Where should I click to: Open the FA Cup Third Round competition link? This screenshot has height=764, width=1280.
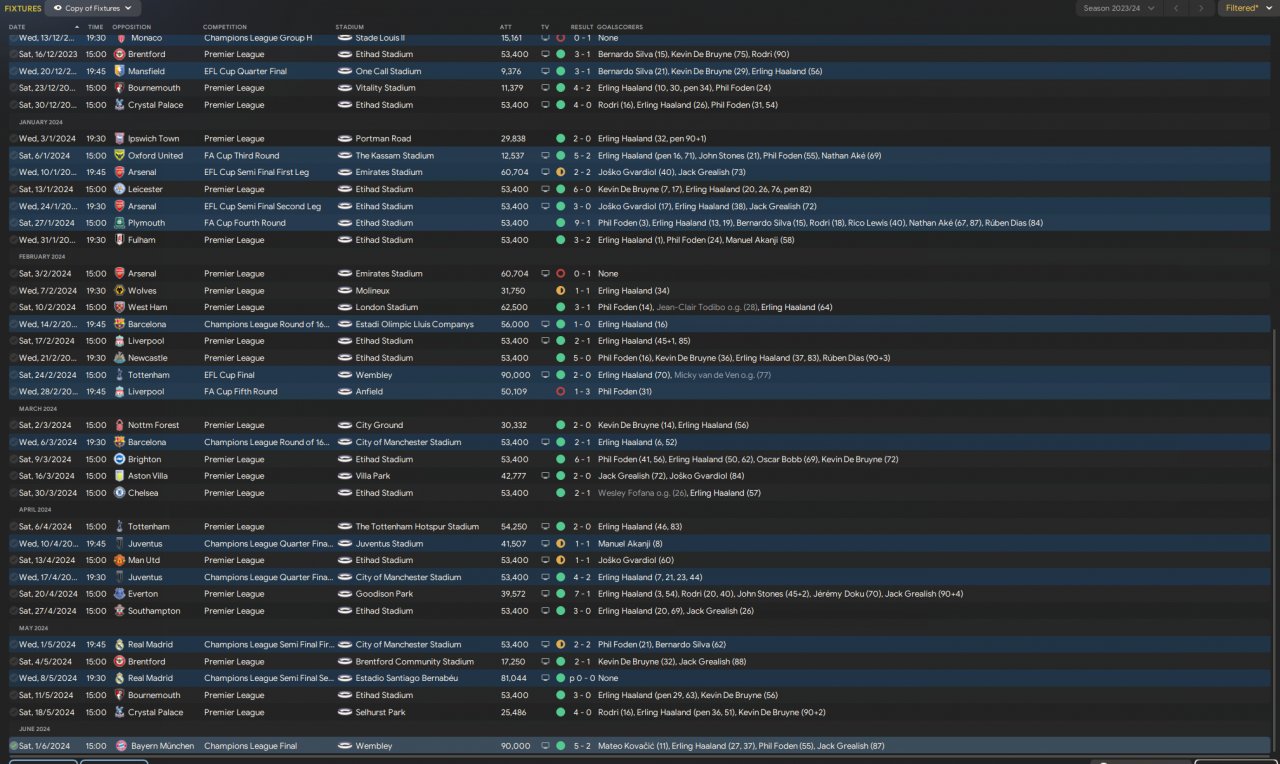(x=241, y=156)
